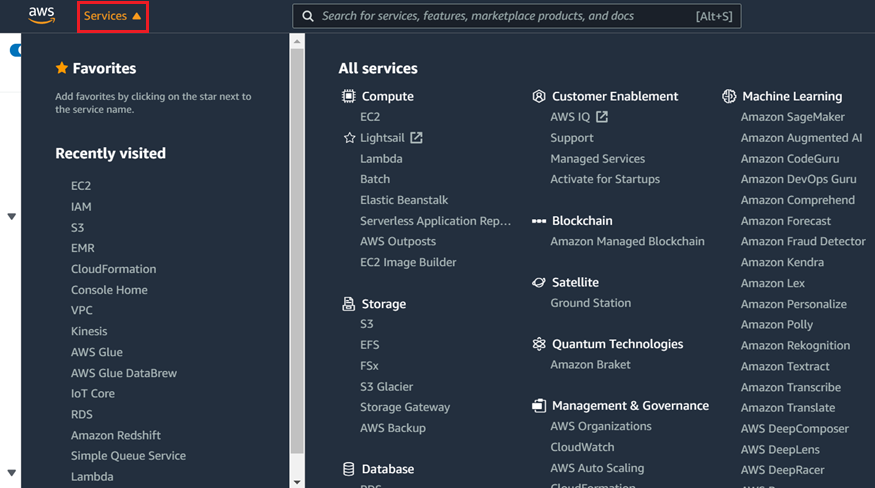Click the scroll-up arrow of the Favorites panel
Image resolution: width=875 pixels, height=488 pixels.
click(x=296, y=41)
